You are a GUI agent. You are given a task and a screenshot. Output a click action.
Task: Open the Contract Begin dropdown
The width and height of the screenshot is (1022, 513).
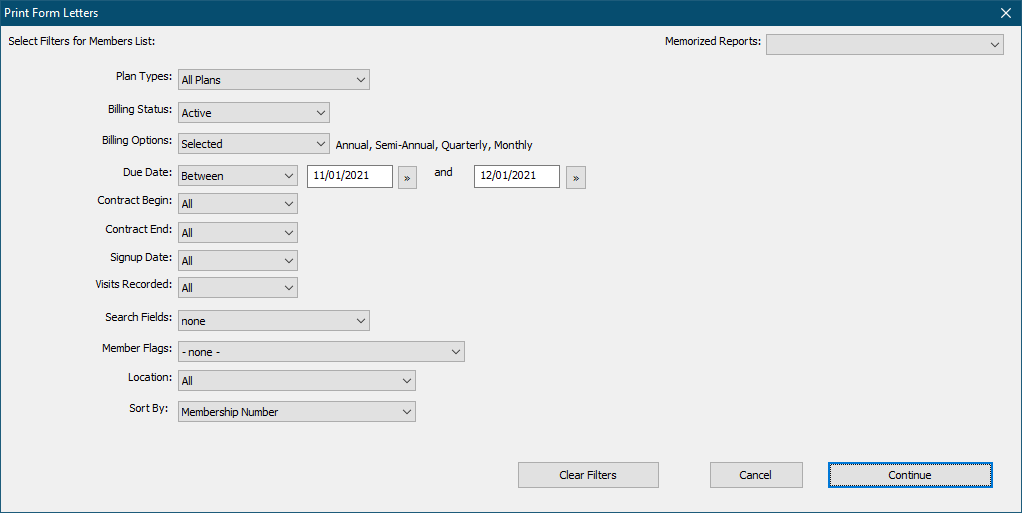pyautogui.click(x=237, y=204)
